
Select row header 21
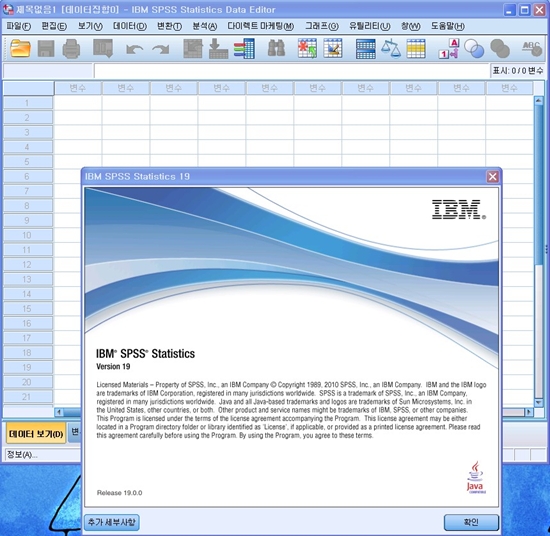[x=28, y=397]
